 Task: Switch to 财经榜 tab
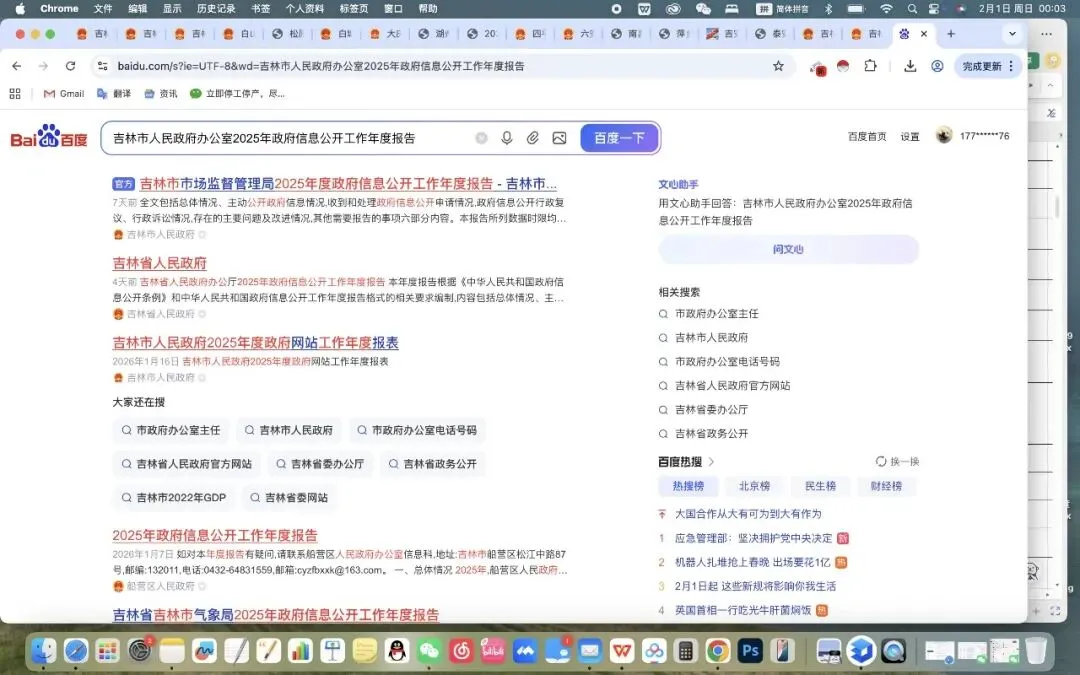[886, 486]
